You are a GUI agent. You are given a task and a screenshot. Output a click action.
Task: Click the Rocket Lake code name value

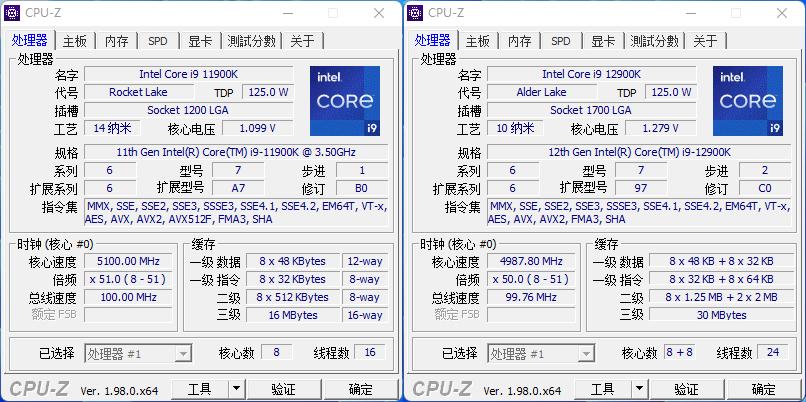tap(139, 92)
